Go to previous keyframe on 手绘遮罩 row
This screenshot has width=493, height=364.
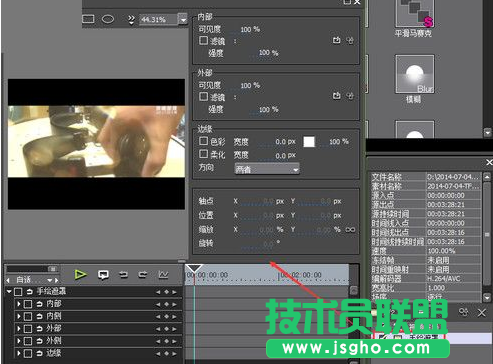pyautogui.click(x=158, y=292)
